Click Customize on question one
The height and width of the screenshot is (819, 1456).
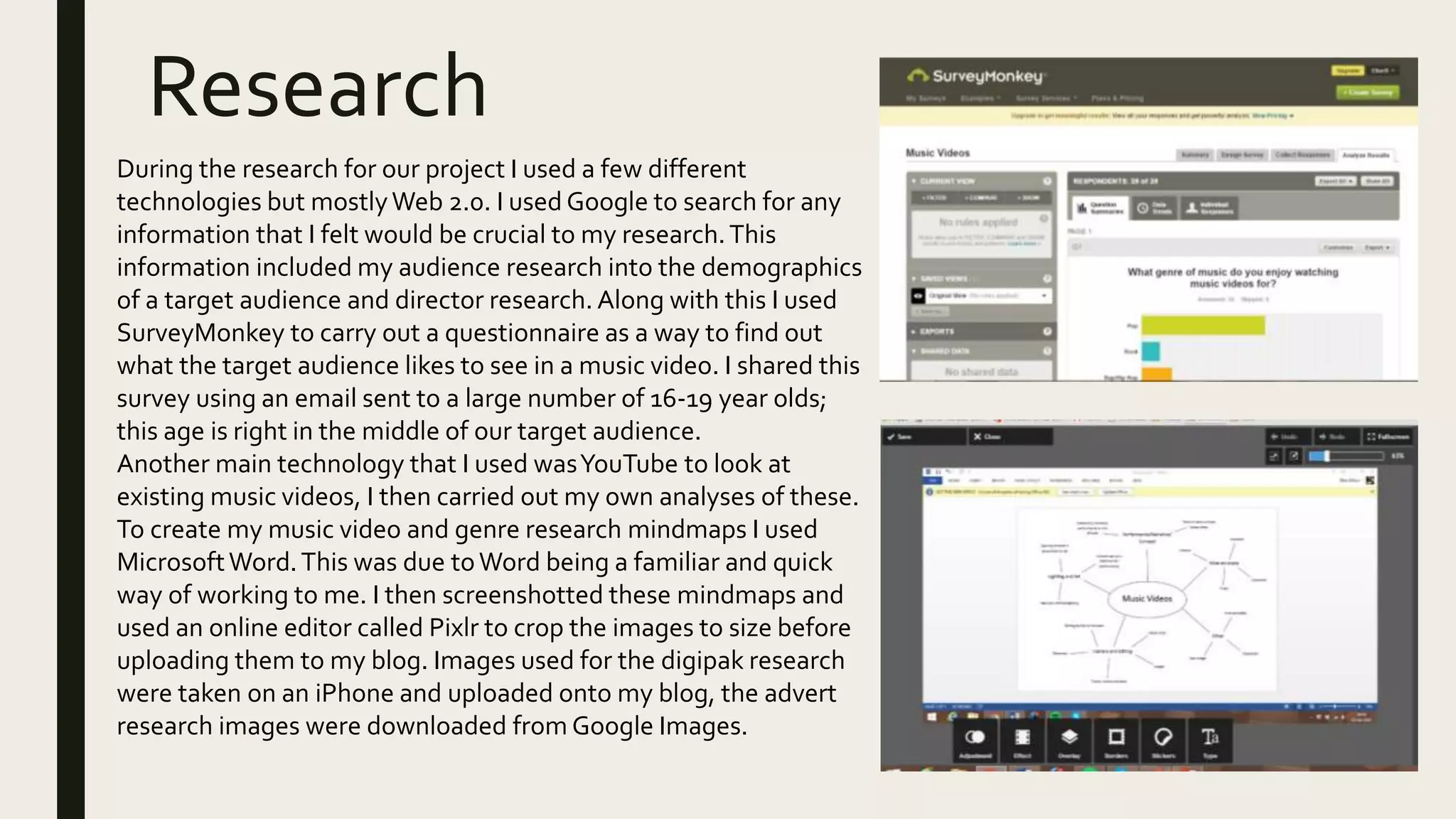tap(1338, 247)
